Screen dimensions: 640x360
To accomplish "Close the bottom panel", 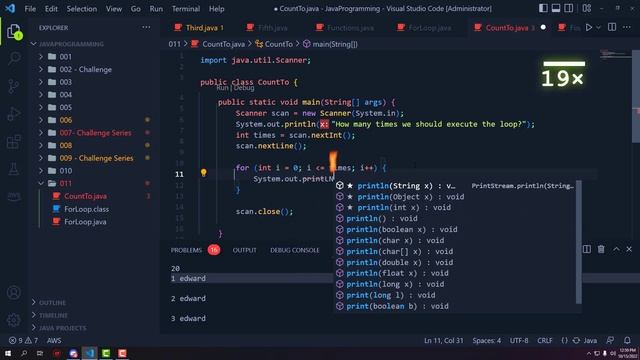I will pyautogui.click(x=629, y=249).
